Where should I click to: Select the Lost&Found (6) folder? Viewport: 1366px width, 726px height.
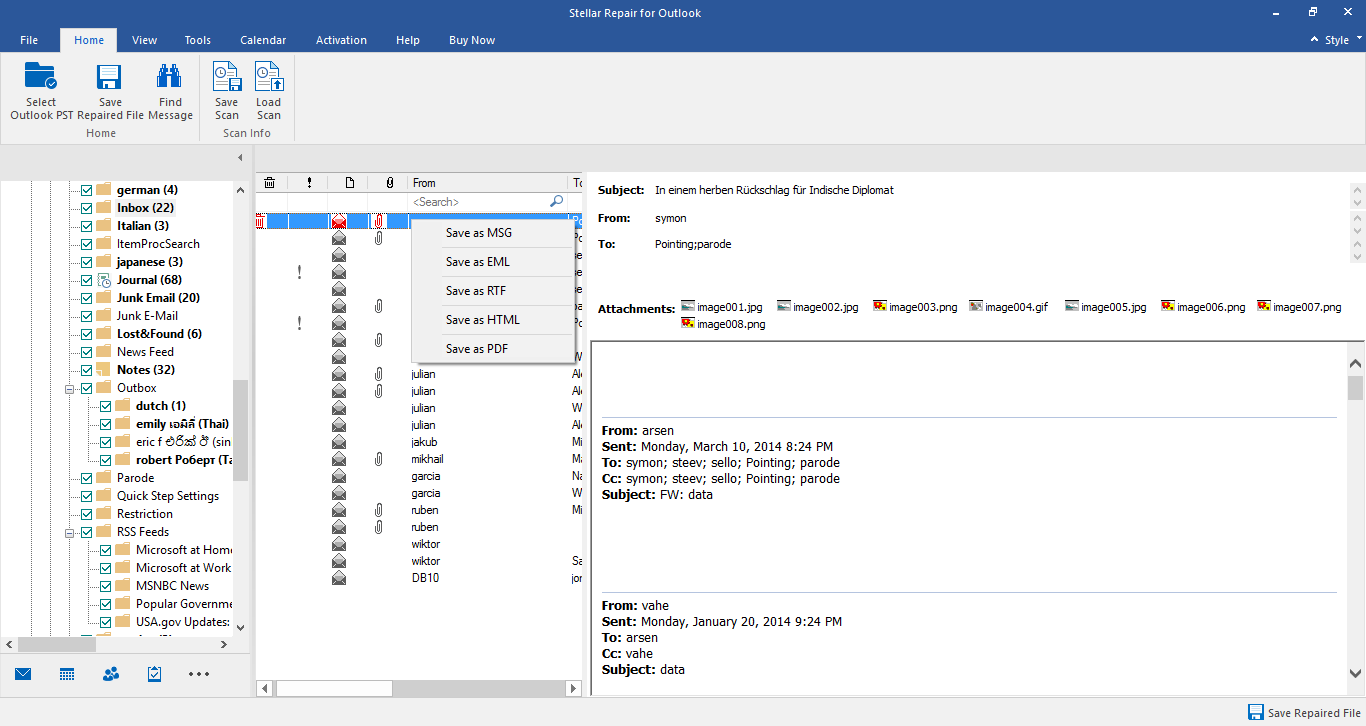click(159, 334)
